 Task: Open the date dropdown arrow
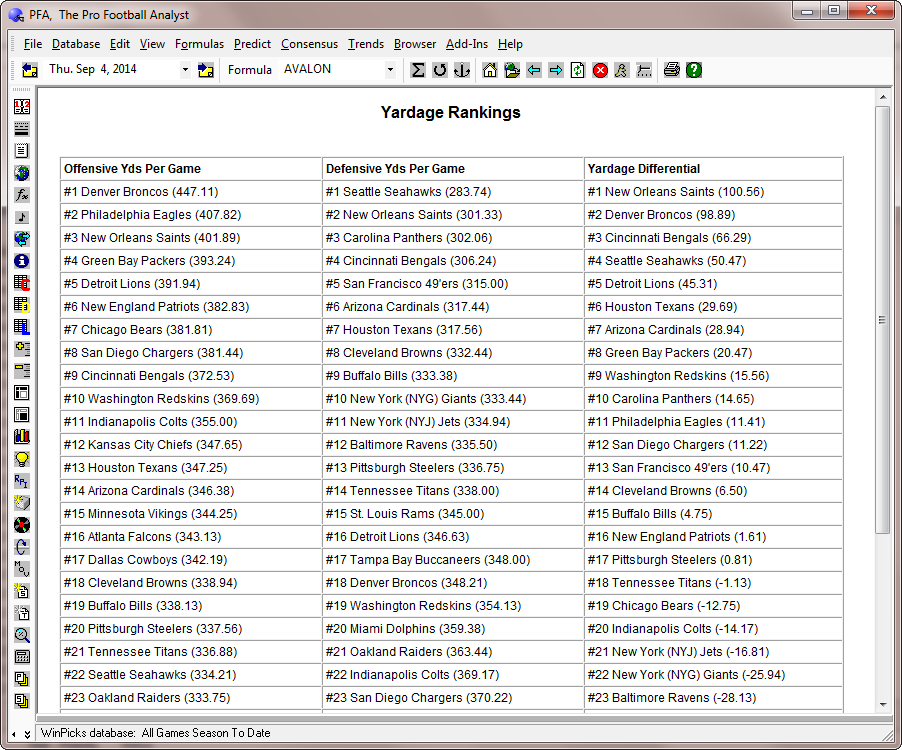pyautogui.click(x=185, y=70)
